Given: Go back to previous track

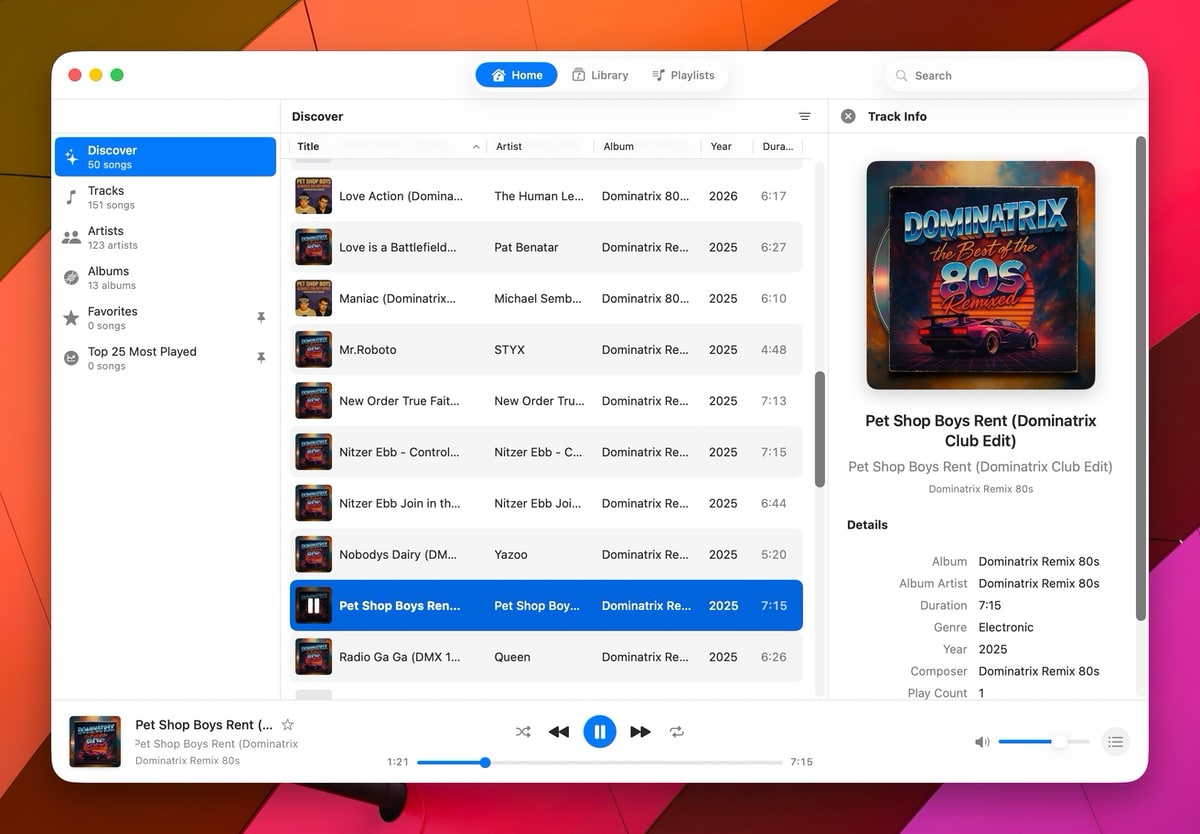Looking at the screenshot, I should (x=559, y=732).
